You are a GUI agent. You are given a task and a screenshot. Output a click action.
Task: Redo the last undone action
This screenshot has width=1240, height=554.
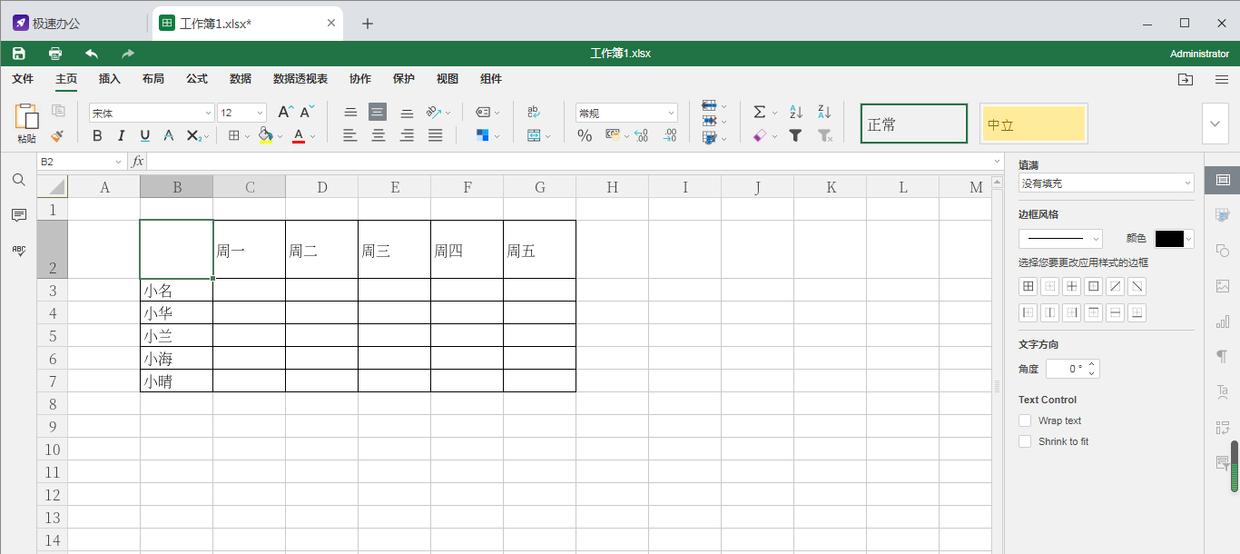point(128,53)
